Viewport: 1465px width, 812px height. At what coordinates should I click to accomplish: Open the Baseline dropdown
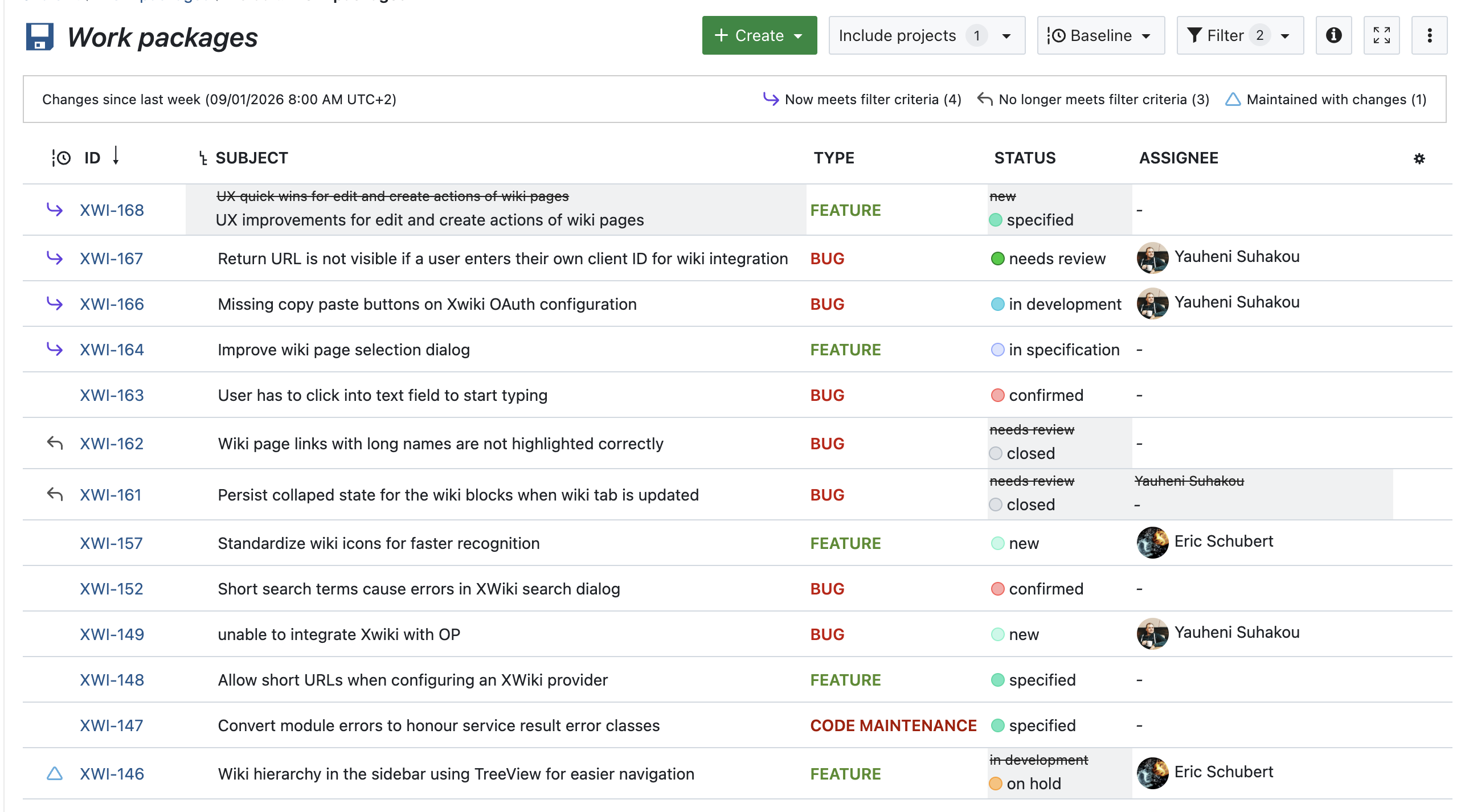coord(1100,35)
